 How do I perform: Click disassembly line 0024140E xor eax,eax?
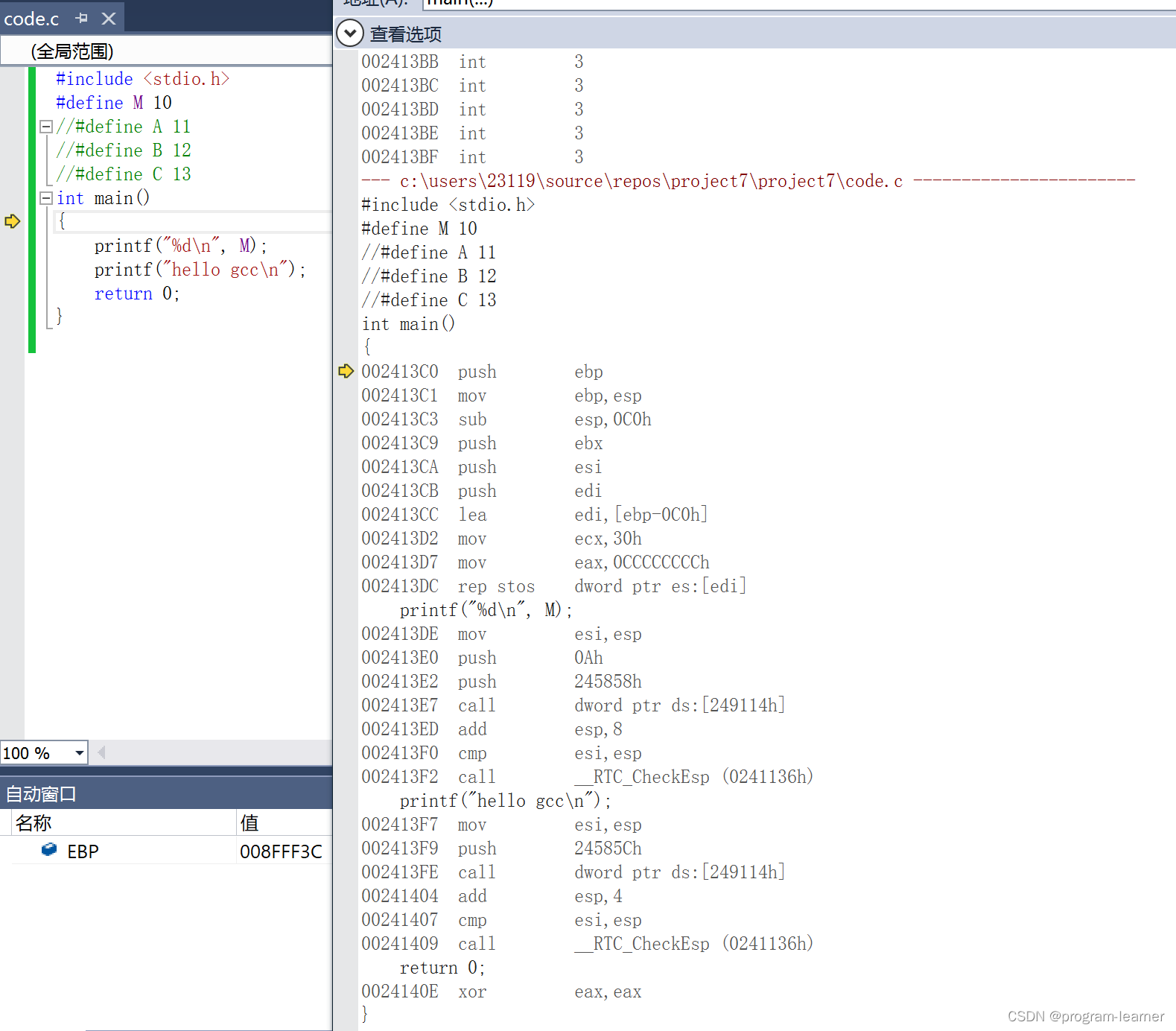click(x=501, y=992)
